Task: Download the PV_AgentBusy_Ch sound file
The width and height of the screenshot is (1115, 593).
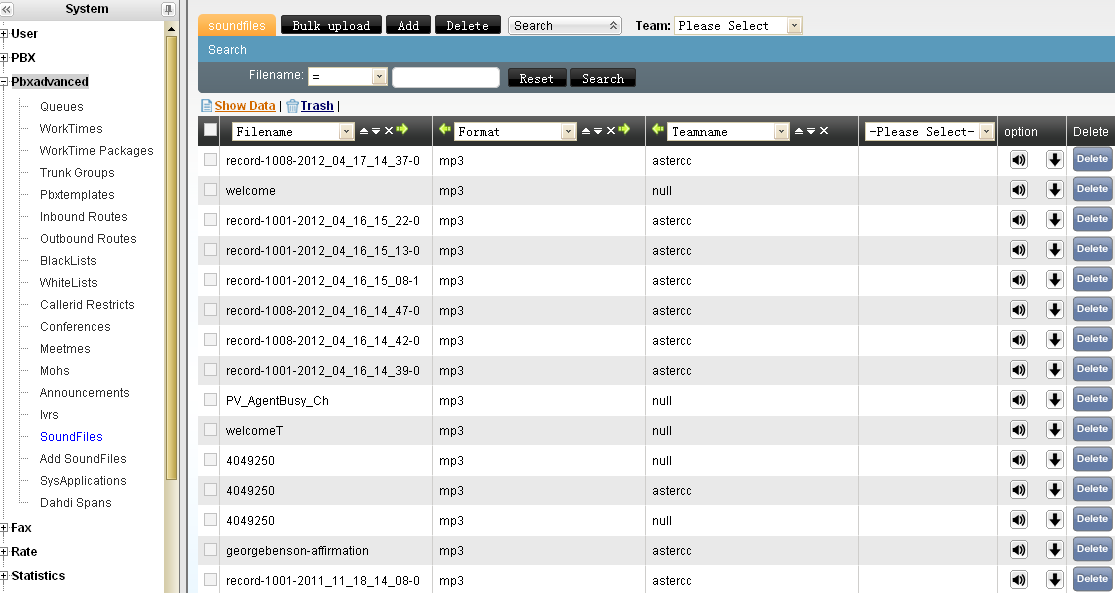Action: click(1054, 400)
